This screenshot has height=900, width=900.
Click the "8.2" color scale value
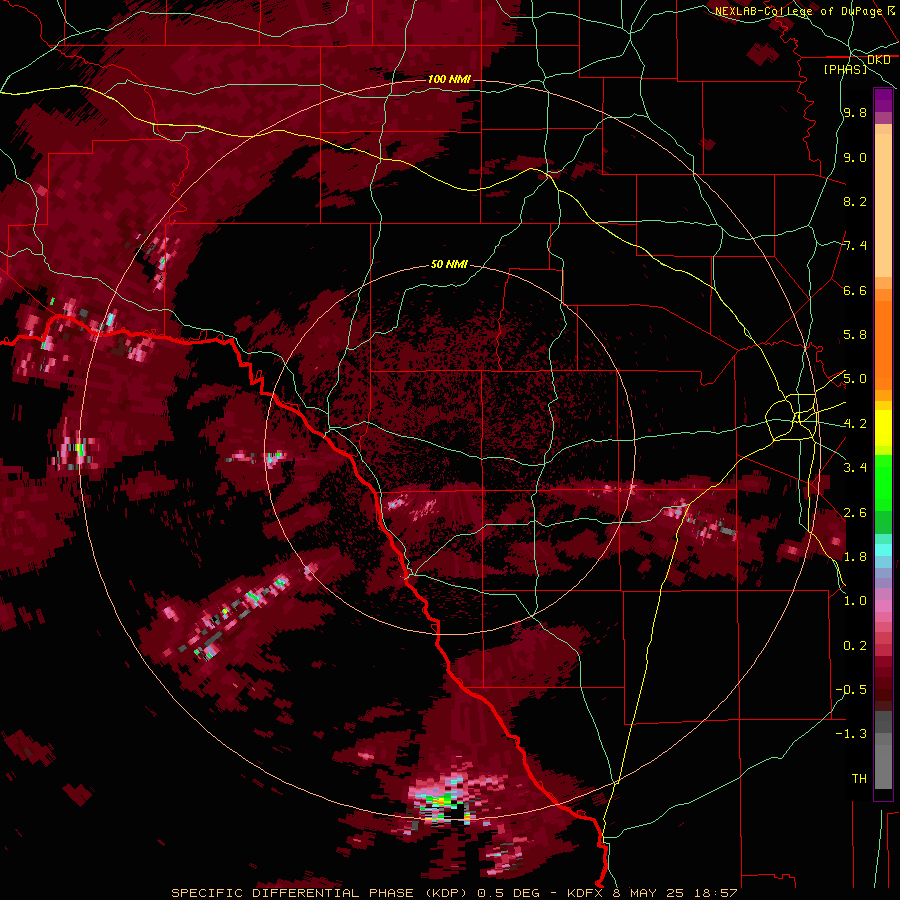click(855, 201)
